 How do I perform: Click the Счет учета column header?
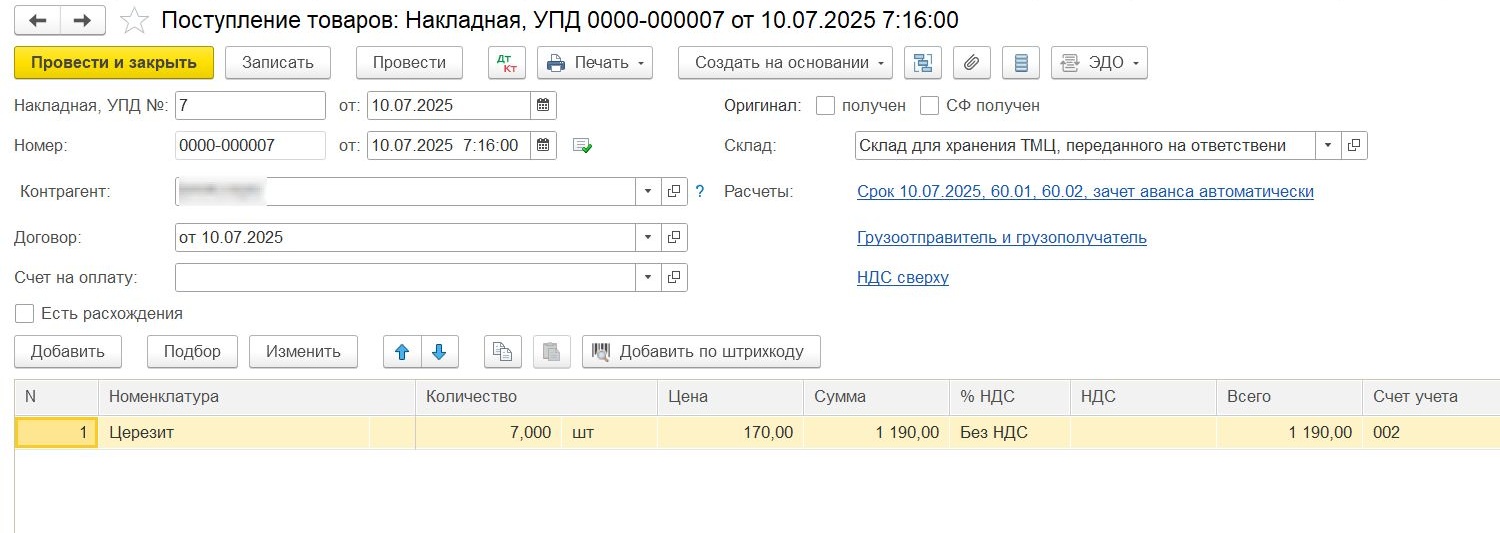(1431, 397)
